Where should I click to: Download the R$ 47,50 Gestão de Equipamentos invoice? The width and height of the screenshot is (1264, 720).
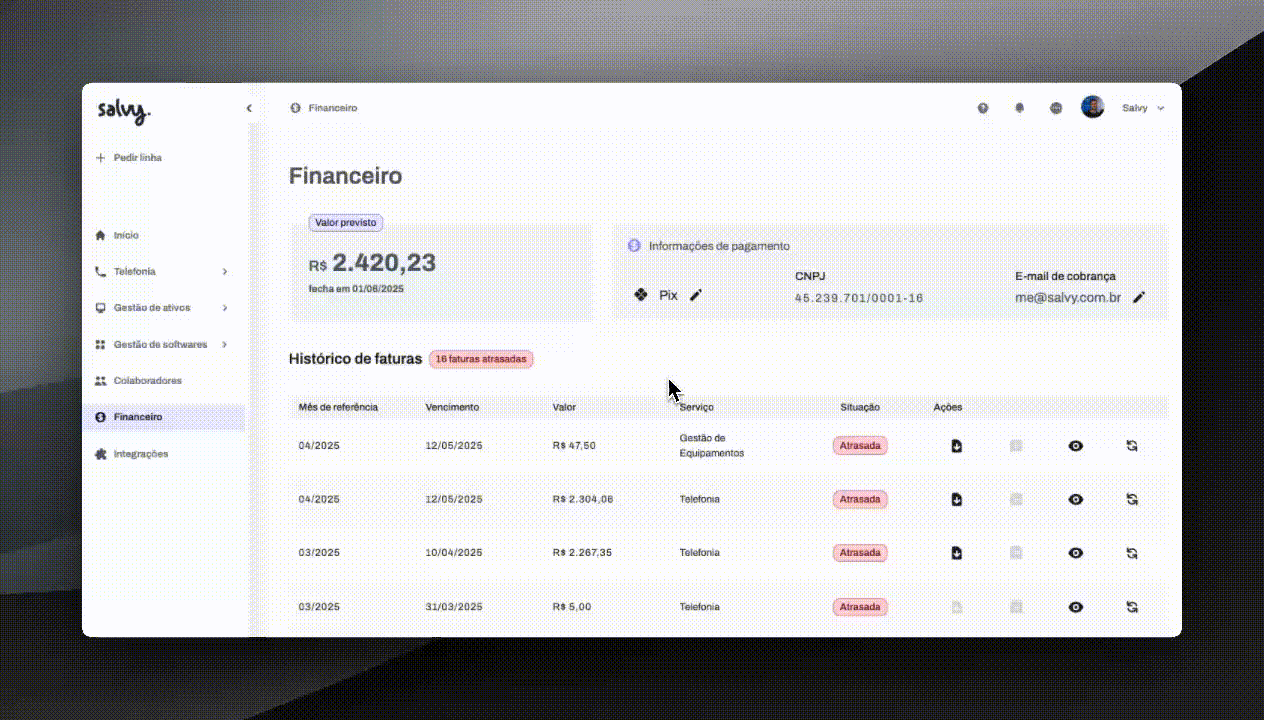(x=956, y=446)
